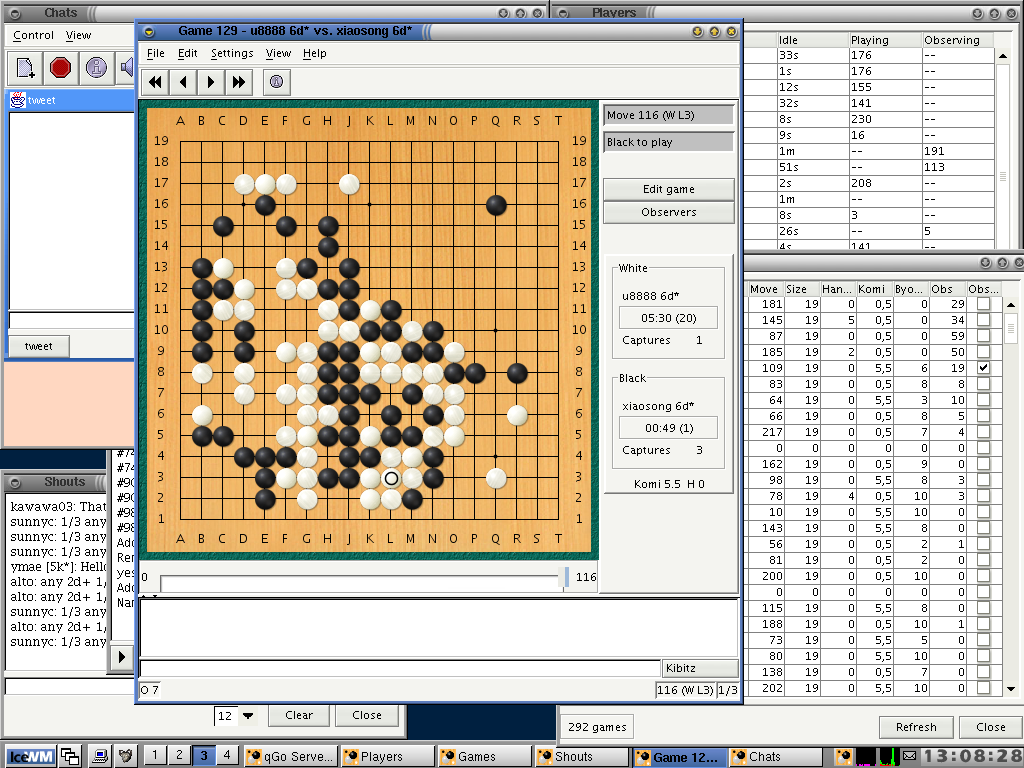Click the purple info icon in Chats toolbar
Viewport: 1024px width, 768px height.
pyautogui.click(x=96, y=68)
